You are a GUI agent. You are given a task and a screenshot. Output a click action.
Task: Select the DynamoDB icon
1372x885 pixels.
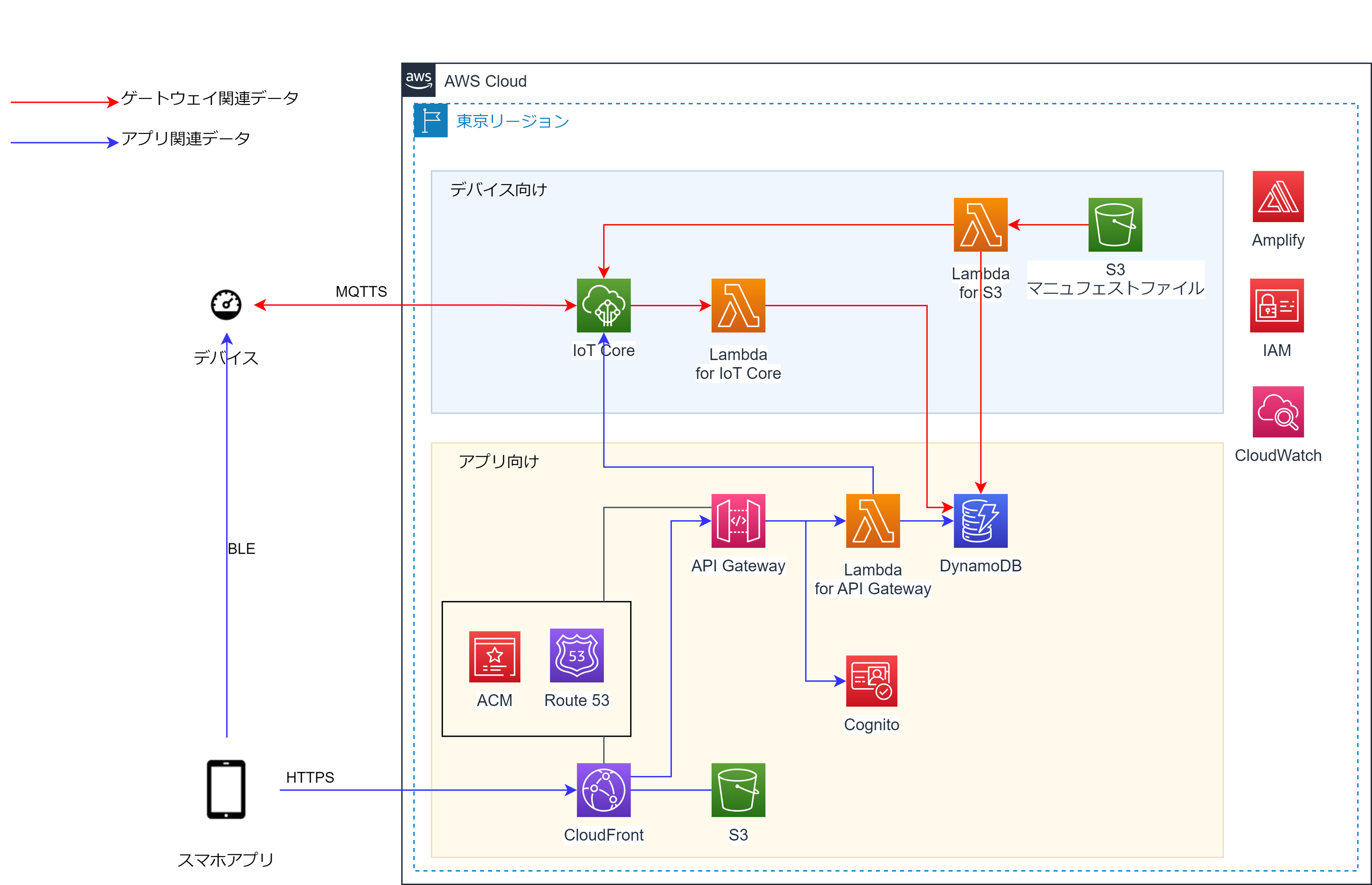981,521
